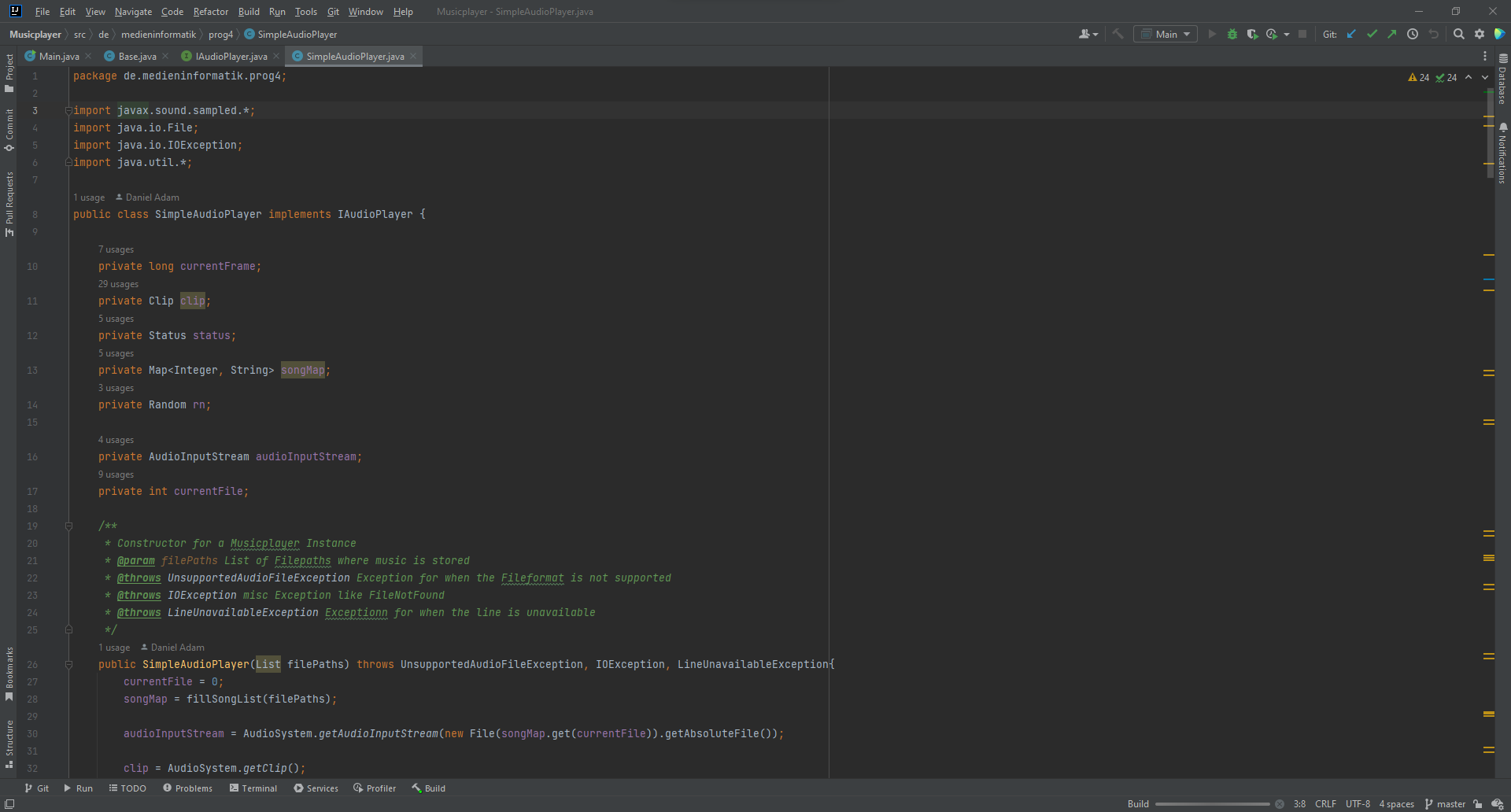
Task: Open the Help menu
Action: [x=403, y=12]
